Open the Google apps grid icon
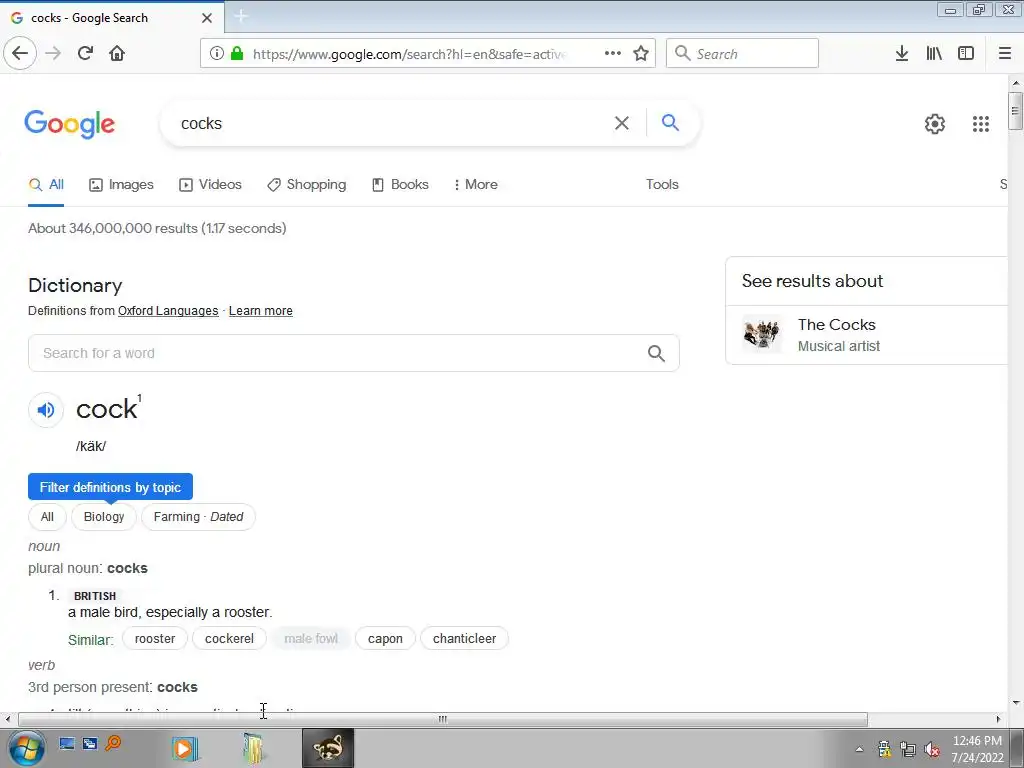Viewport: 1024px width, 768px height. click(981, 123)
